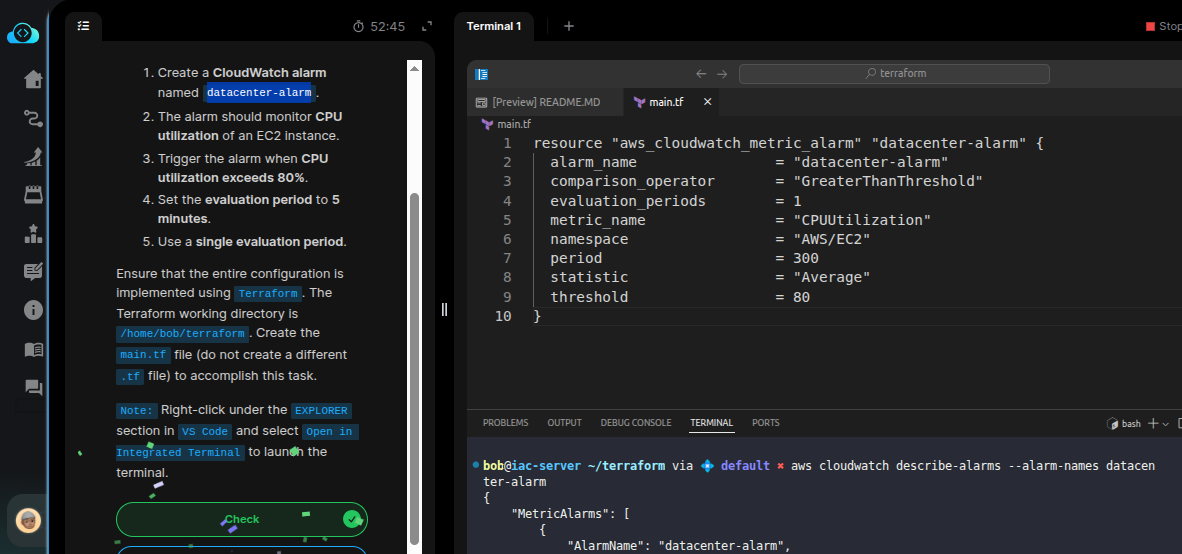Click line 2 alarm_name in editor
Screen dimensions: 1182x554
pyautogui.click(x=593, y=162)
